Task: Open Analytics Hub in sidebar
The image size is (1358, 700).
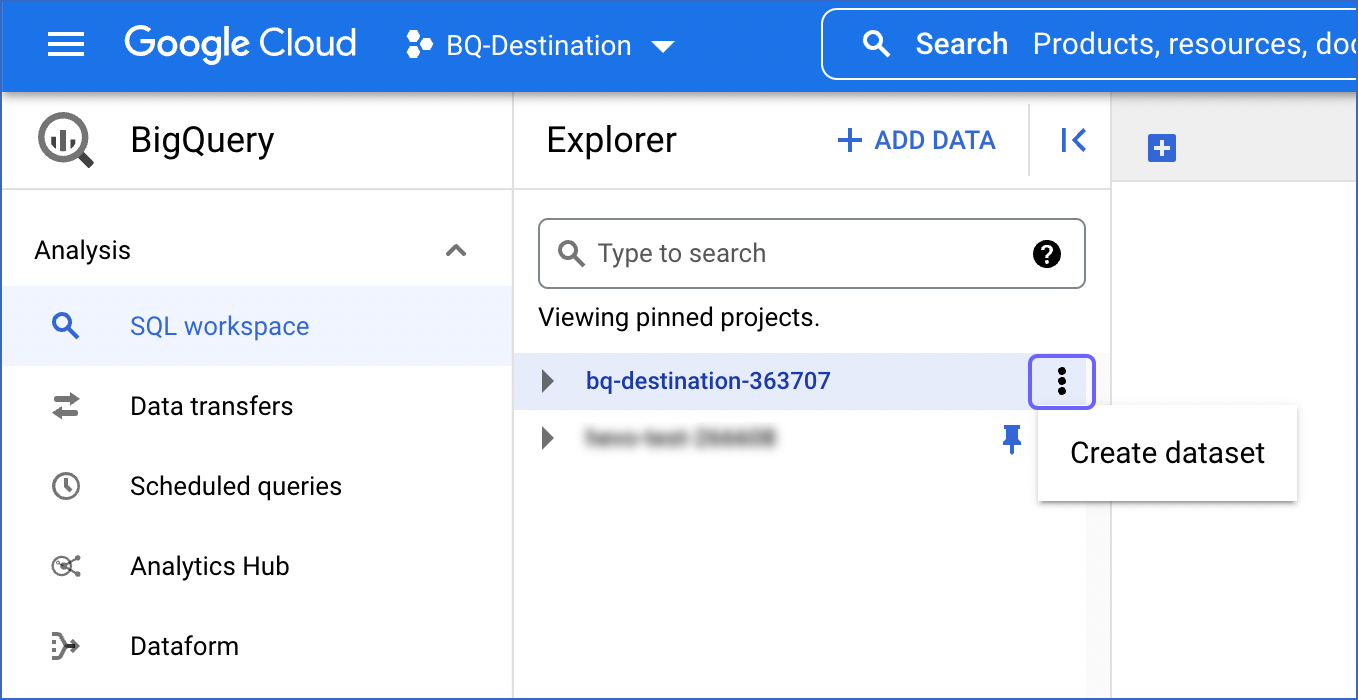Action: click(257, 566)
